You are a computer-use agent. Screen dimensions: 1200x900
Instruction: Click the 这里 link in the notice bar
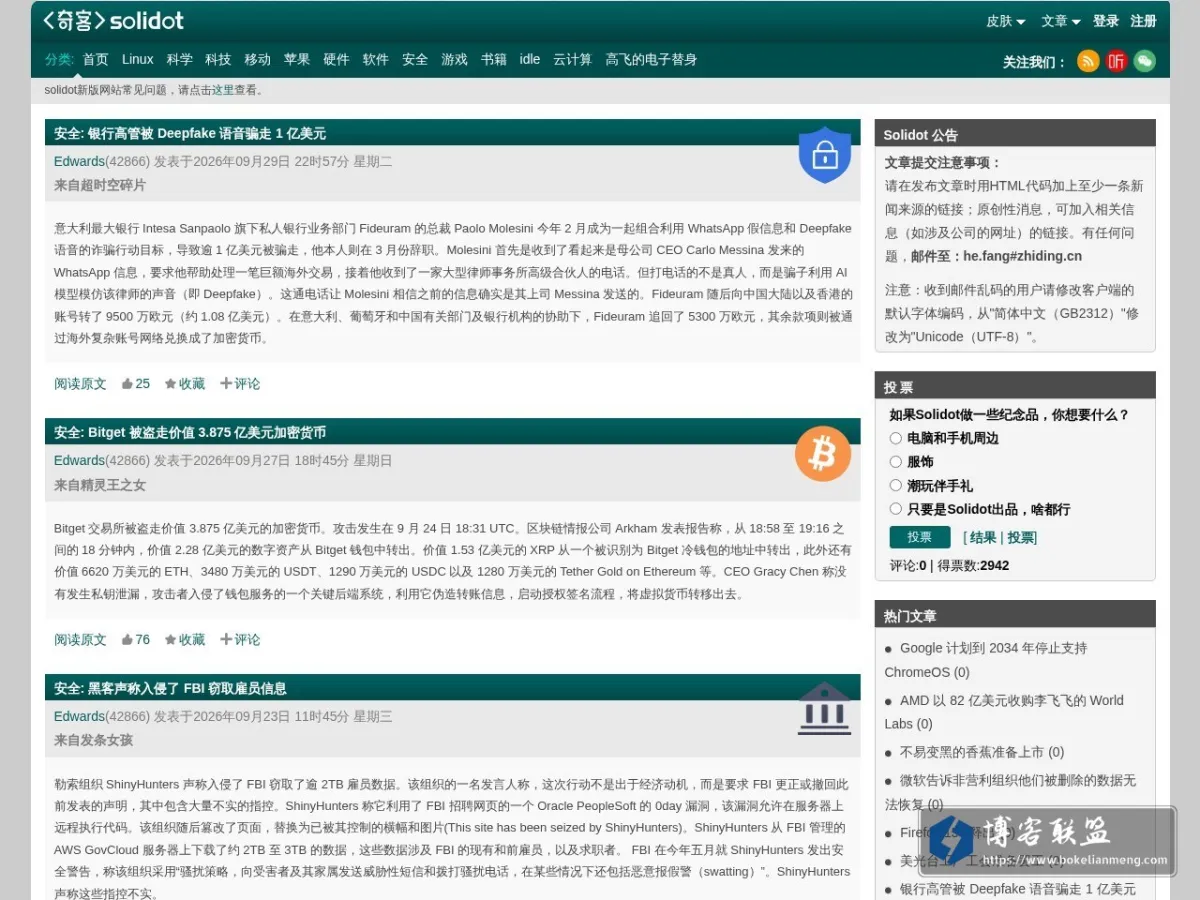point(223,90)
